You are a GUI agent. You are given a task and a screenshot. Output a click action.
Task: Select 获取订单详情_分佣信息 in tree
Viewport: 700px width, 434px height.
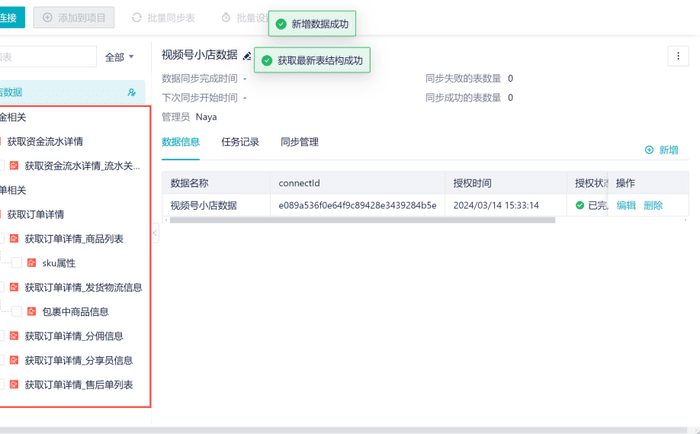tap(74, 336)
